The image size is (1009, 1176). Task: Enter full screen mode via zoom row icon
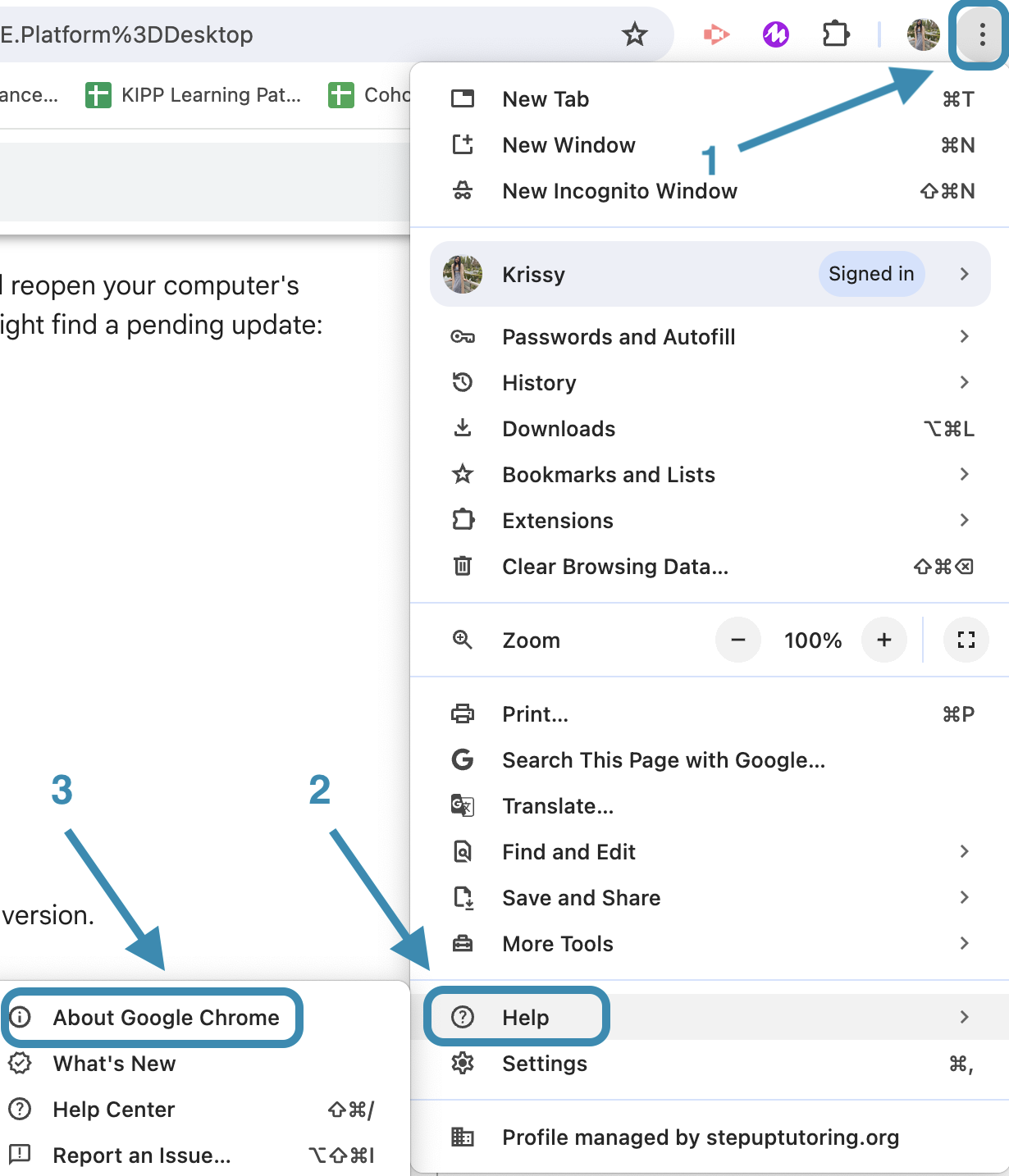pyautogui.click(x=966, y=640)
